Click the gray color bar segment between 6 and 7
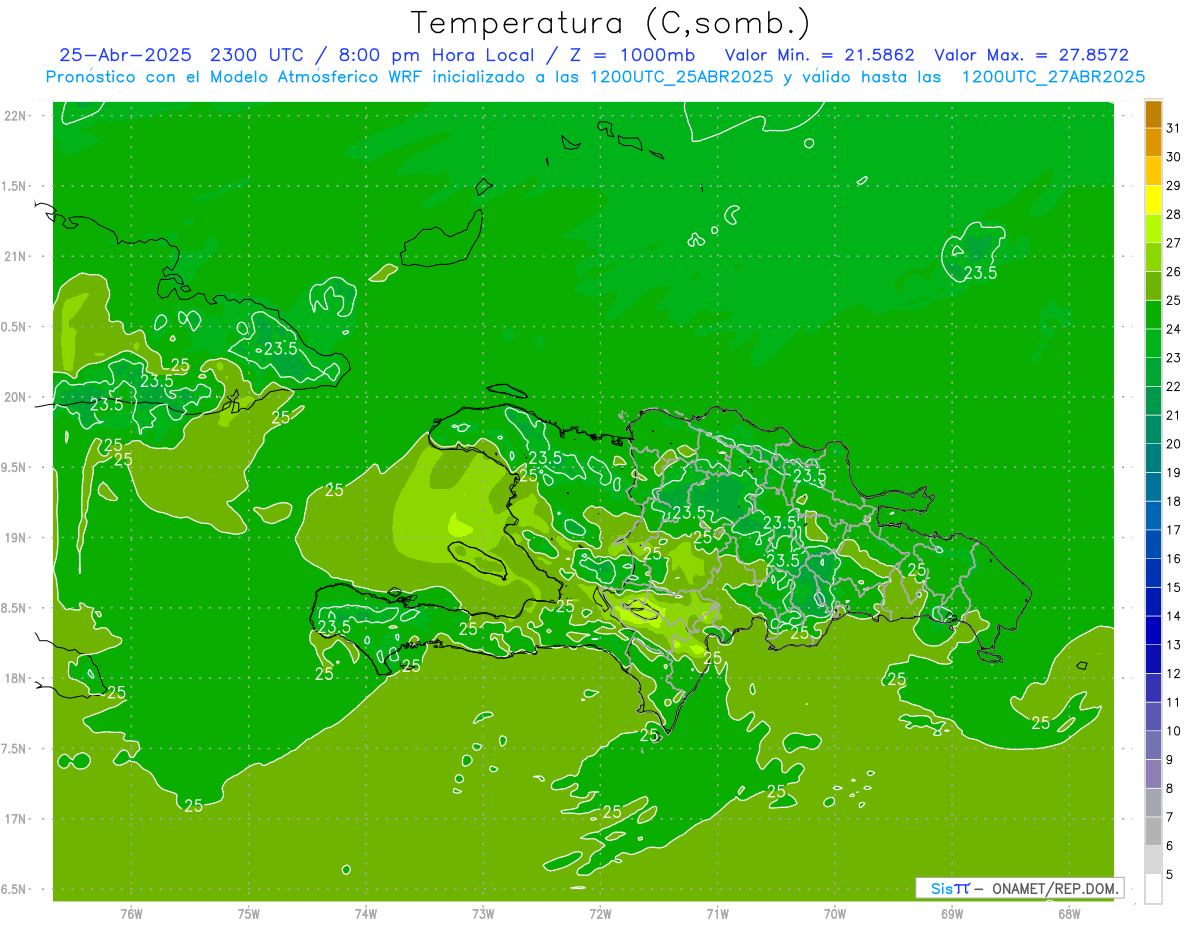The height and width of the screenshot is (927, 1200). click(1153, 831)
